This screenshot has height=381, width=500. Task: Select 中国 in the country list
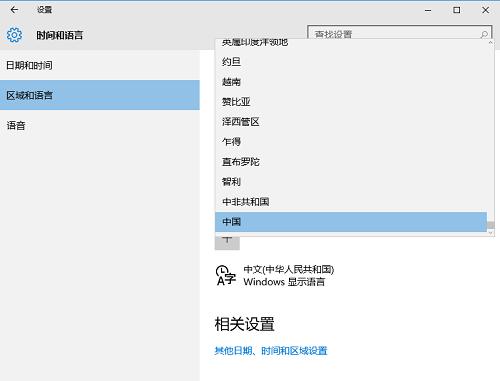[351, 222]
